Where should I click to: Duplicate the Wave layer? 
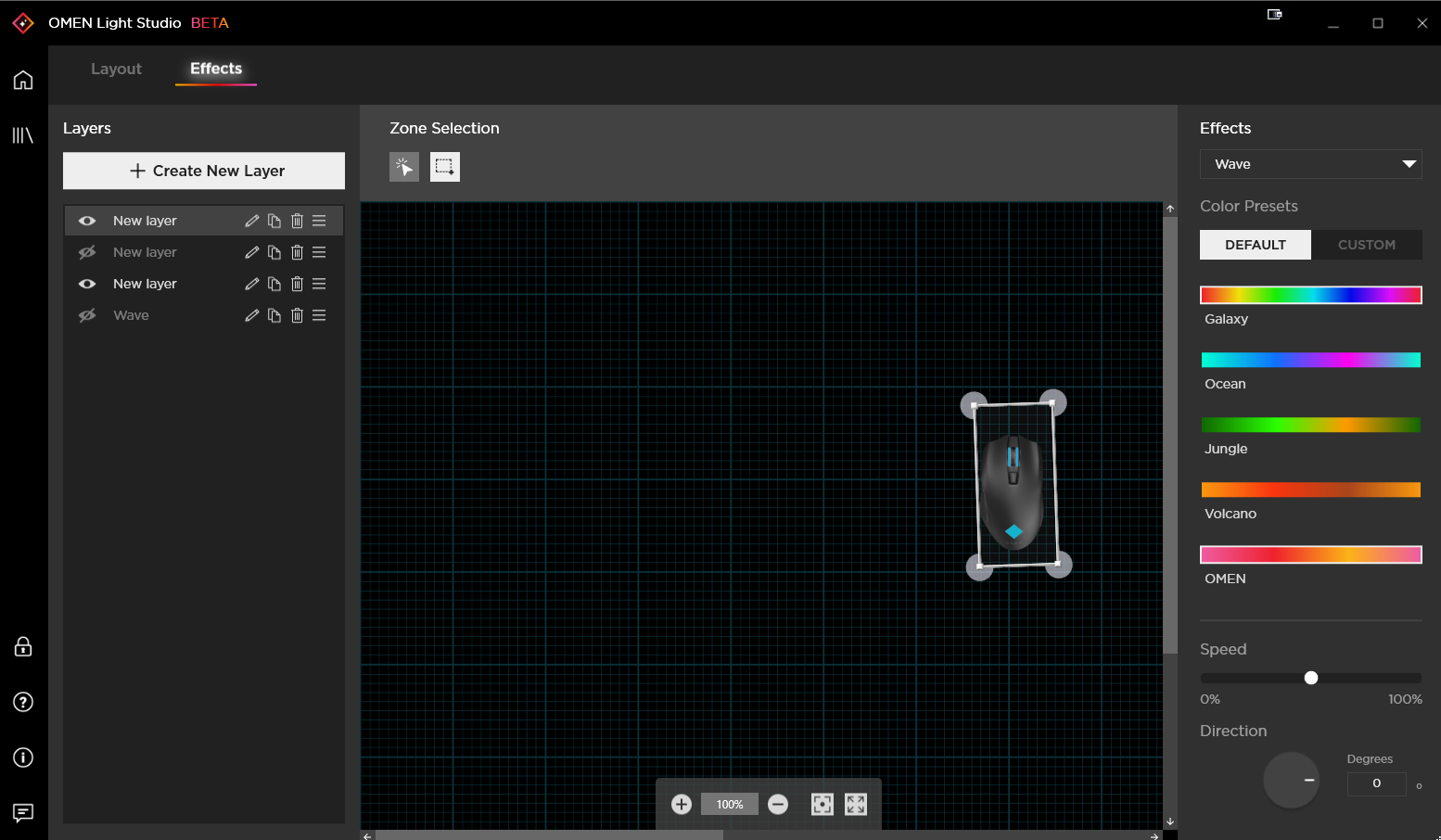(274, 315)
